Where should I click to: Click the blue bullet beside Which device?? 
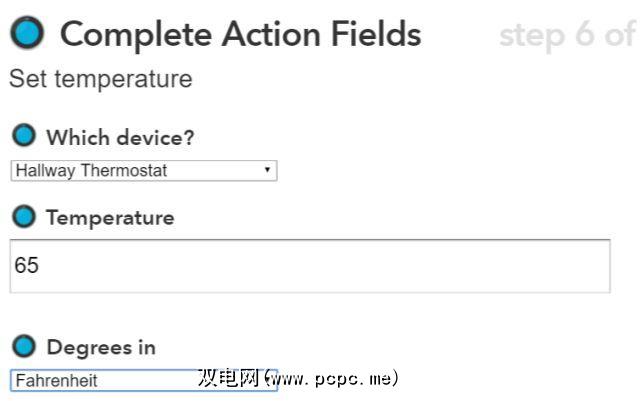[x=24, y=136]
